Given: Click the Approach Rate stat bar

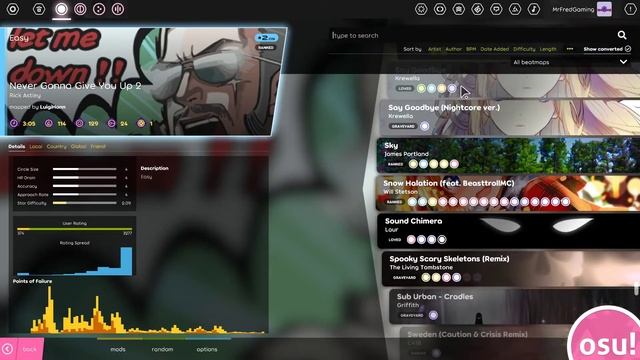Looking at the screenshot, I should (x=84, y=194).
